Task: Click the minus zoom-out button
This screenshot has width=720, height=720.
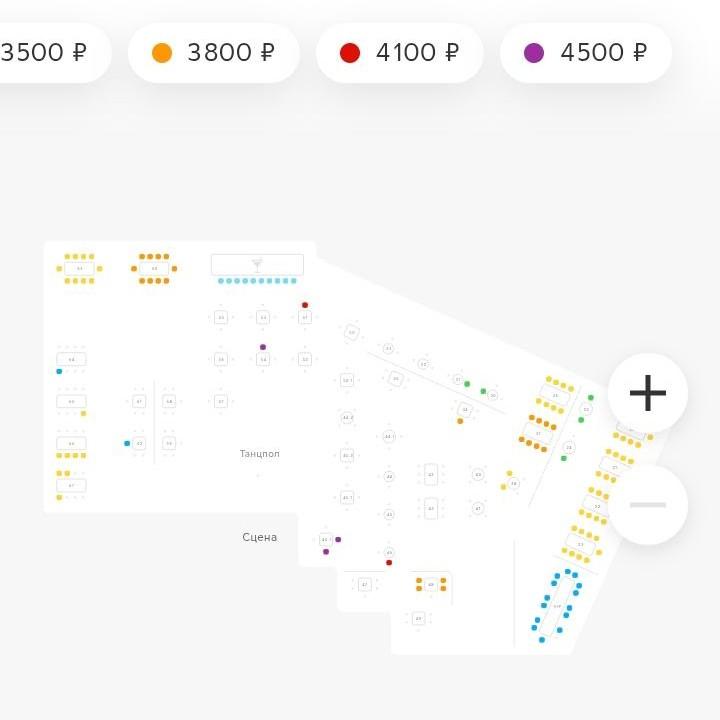Action: coord(647,505)
